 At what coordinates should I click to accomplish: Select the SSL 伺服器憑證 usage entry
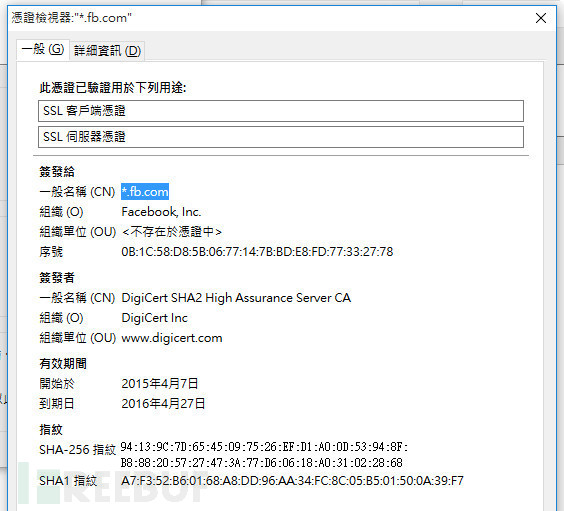click(281, 137)
